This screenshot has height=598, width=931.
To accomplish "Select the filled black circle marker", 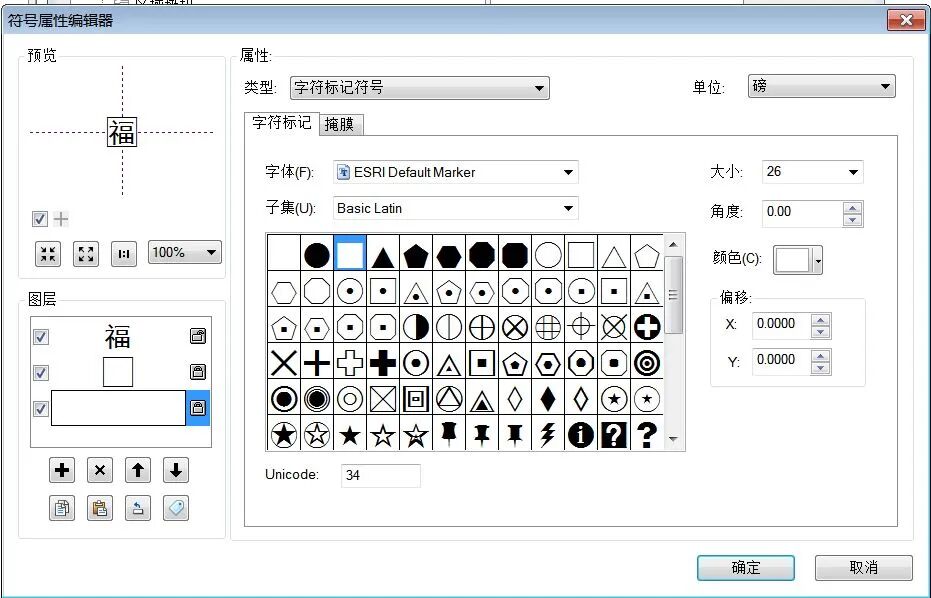I will [317, 255].
